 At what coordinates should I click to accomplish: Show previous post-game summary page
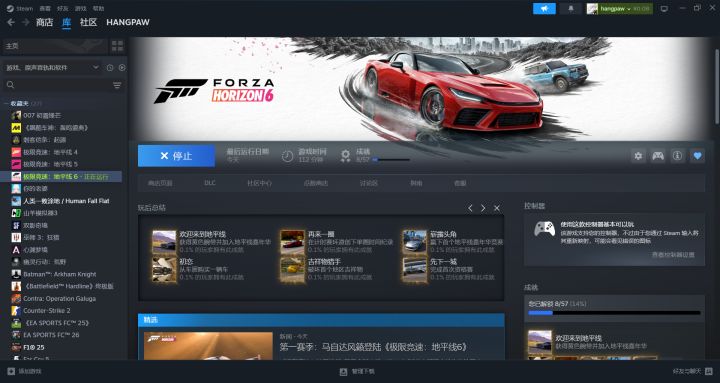point(470,208)
